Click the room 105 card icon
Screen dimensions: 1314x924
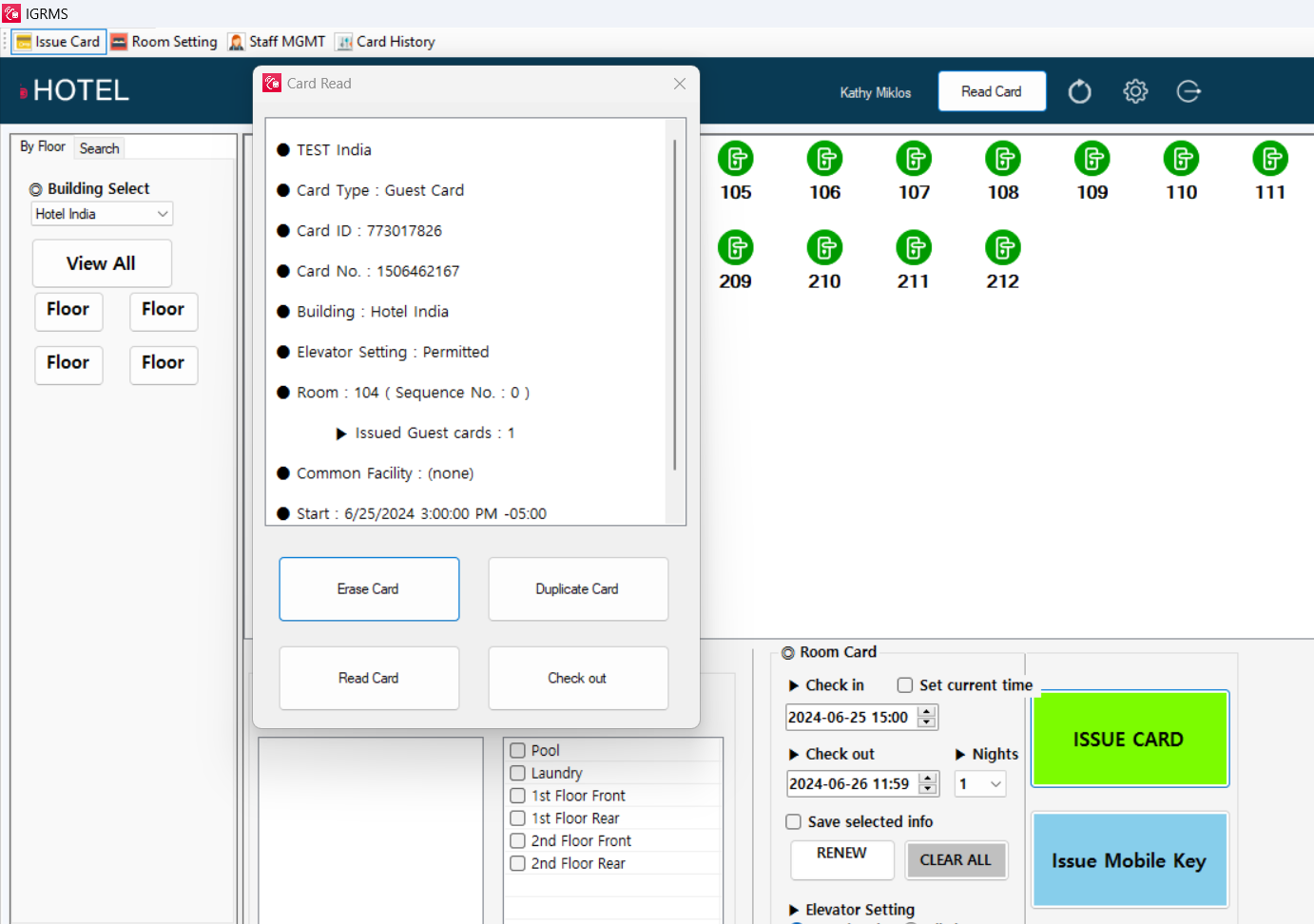[735, 159]
